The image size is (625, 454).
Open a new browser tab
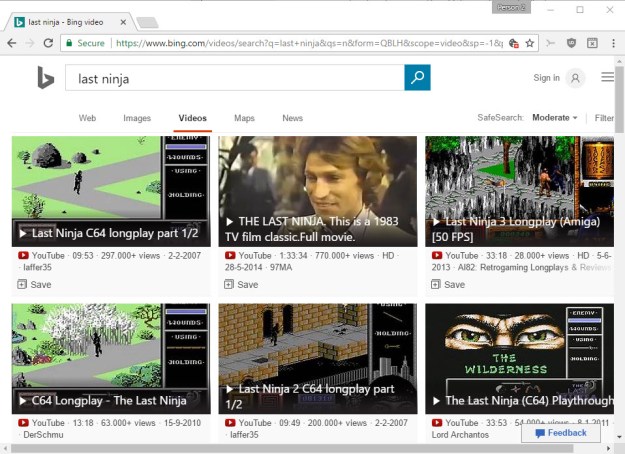[147, 22]
